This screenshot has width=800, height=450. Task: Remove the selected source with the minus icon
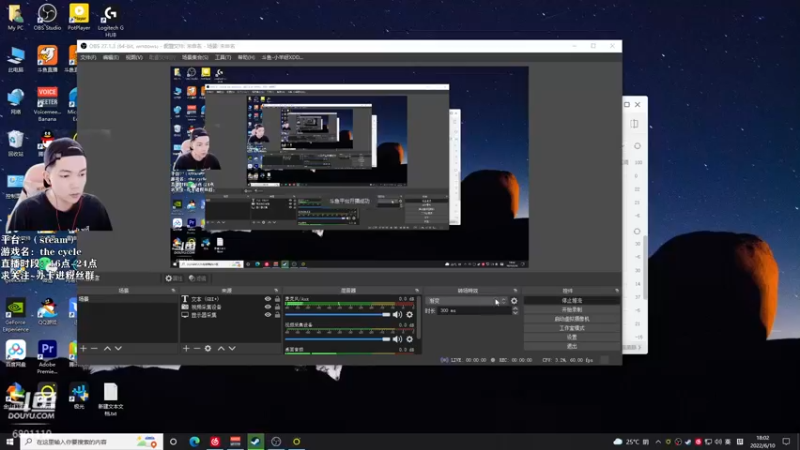pos(197,348)
